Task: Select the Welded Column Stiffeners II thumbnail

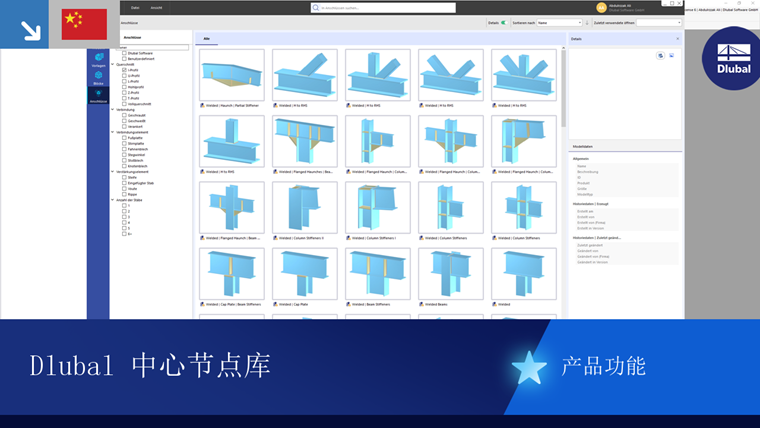Action: tap(305, 207)
